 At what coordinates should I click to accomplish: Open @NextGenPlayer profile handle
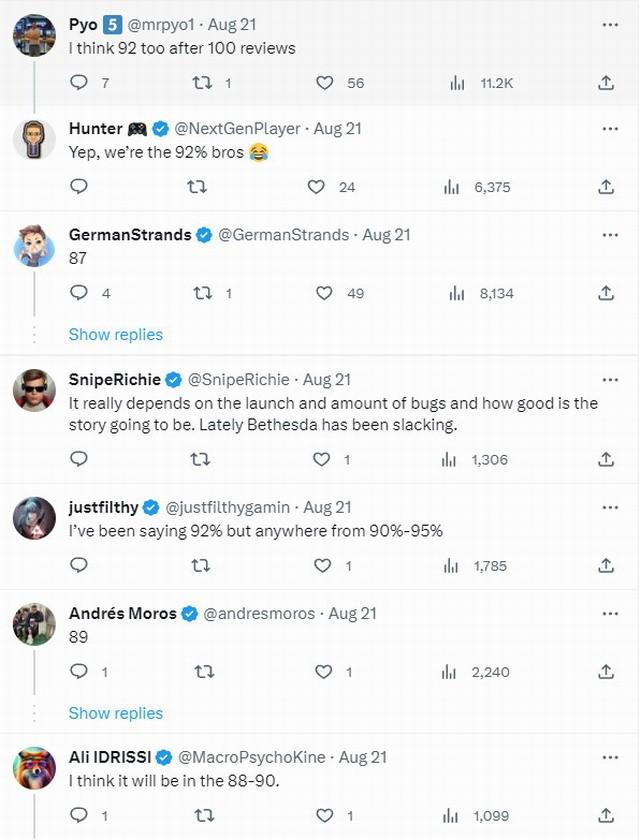(237, 129)
